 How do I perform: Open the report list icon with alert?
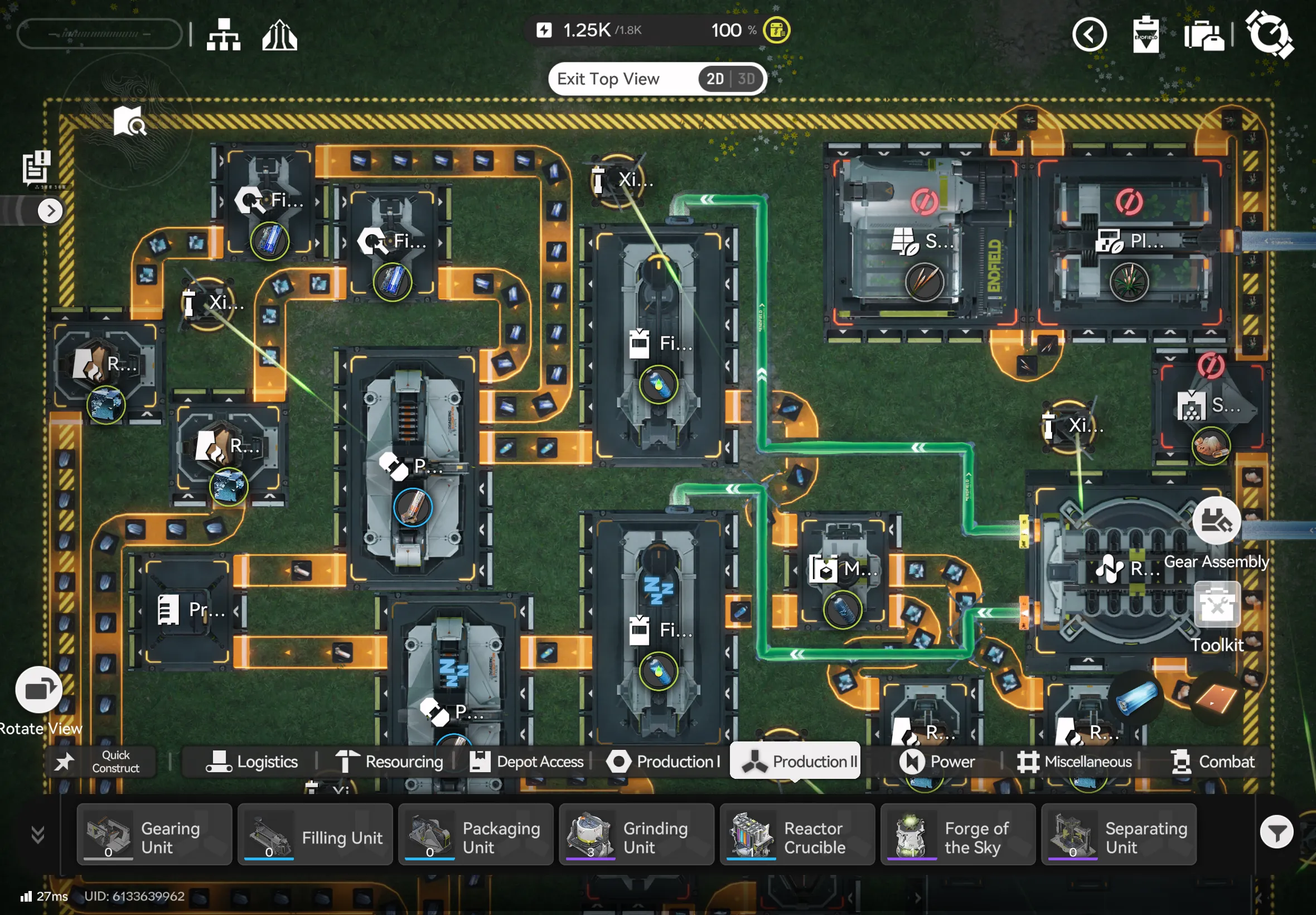click(x=37, y=167)
